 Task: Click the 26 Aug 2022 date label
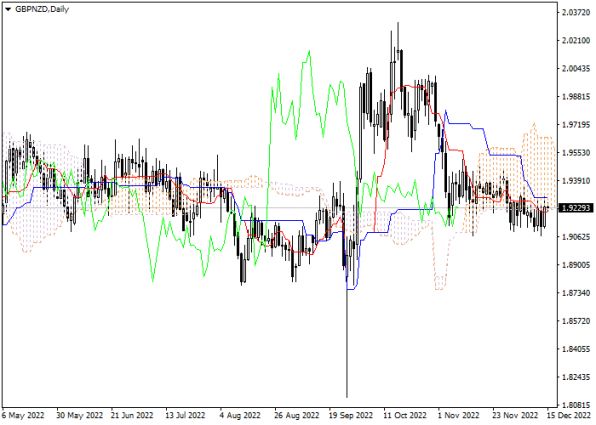296,414
